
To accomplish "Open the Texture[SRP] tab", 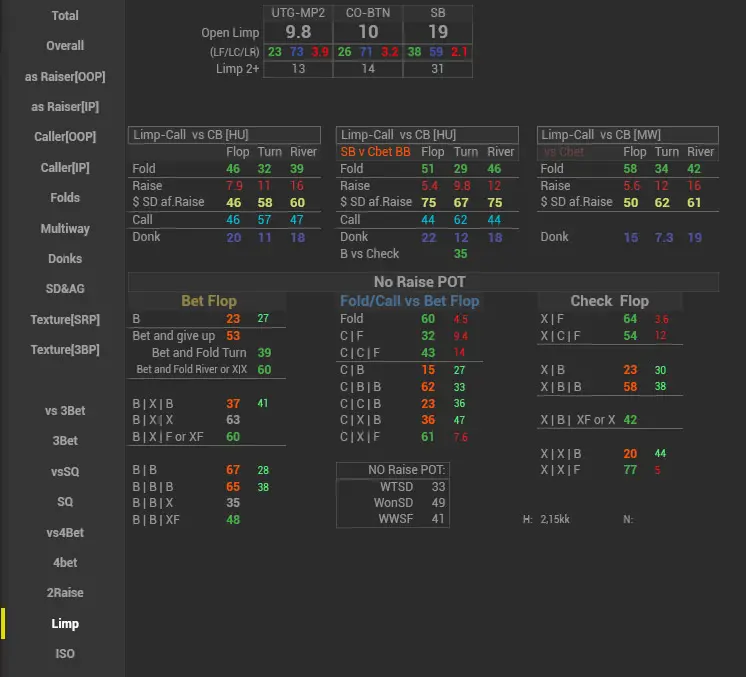I will [x=65, y=320].
